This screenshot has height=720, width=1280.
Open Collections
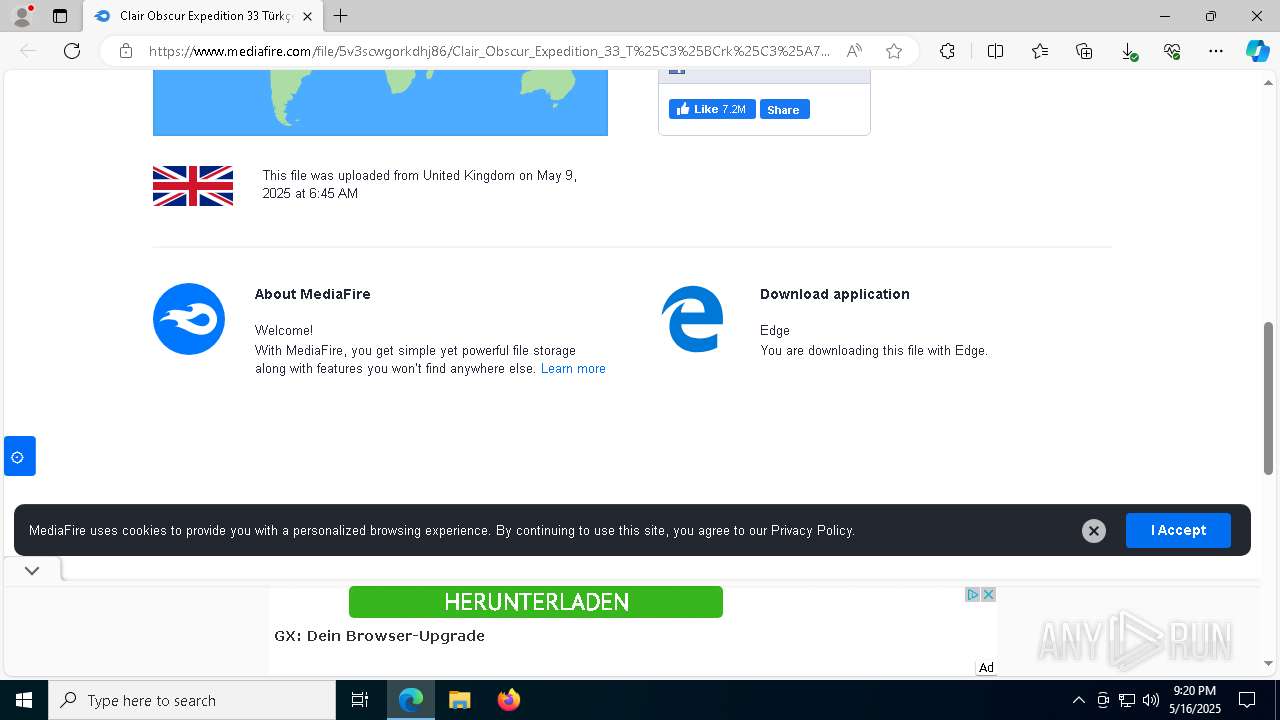[1084, 51]
